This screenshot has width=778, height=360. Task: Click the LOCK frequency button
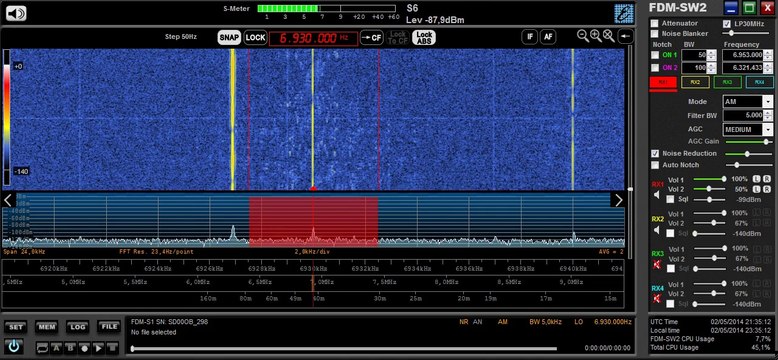(256, 37)
